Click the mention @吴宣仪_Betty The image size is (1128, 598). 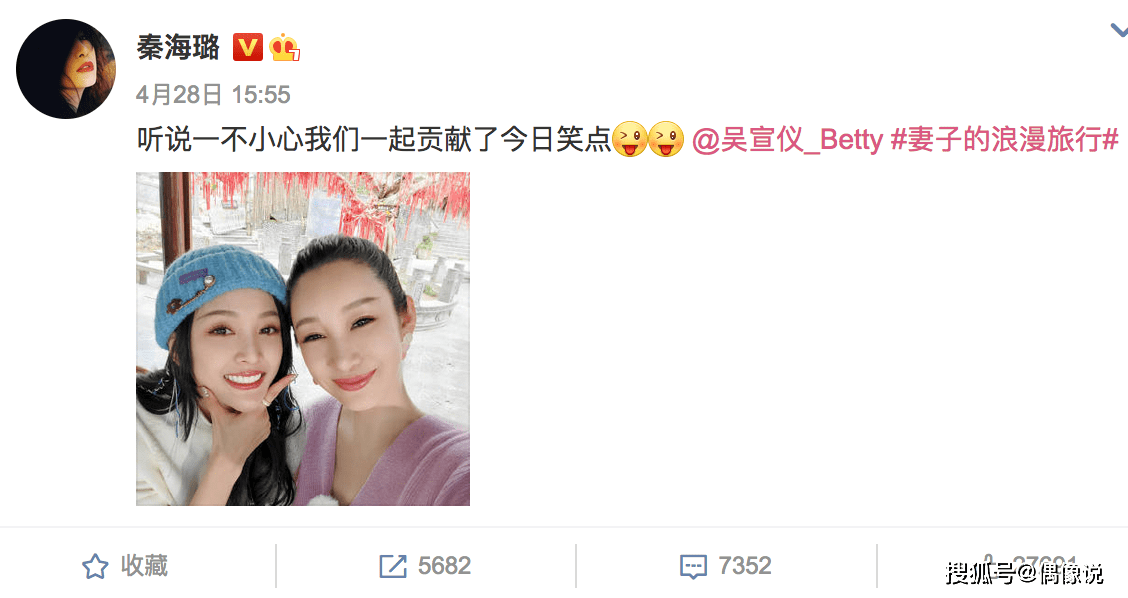click(x=787, y=140)
